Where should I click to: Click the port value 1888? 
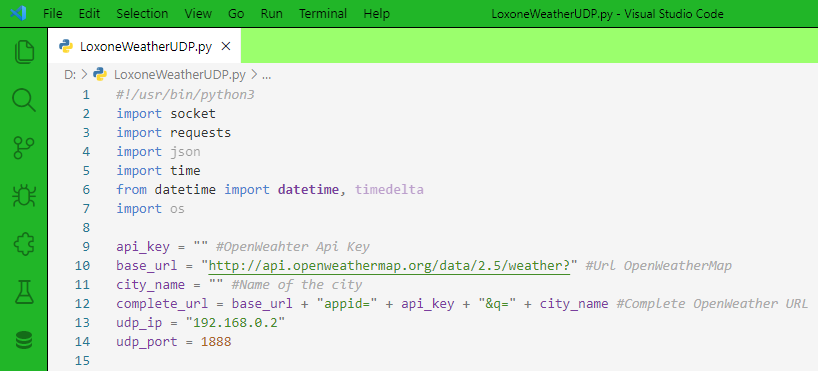pyautogui.click(x=216, y=342)
